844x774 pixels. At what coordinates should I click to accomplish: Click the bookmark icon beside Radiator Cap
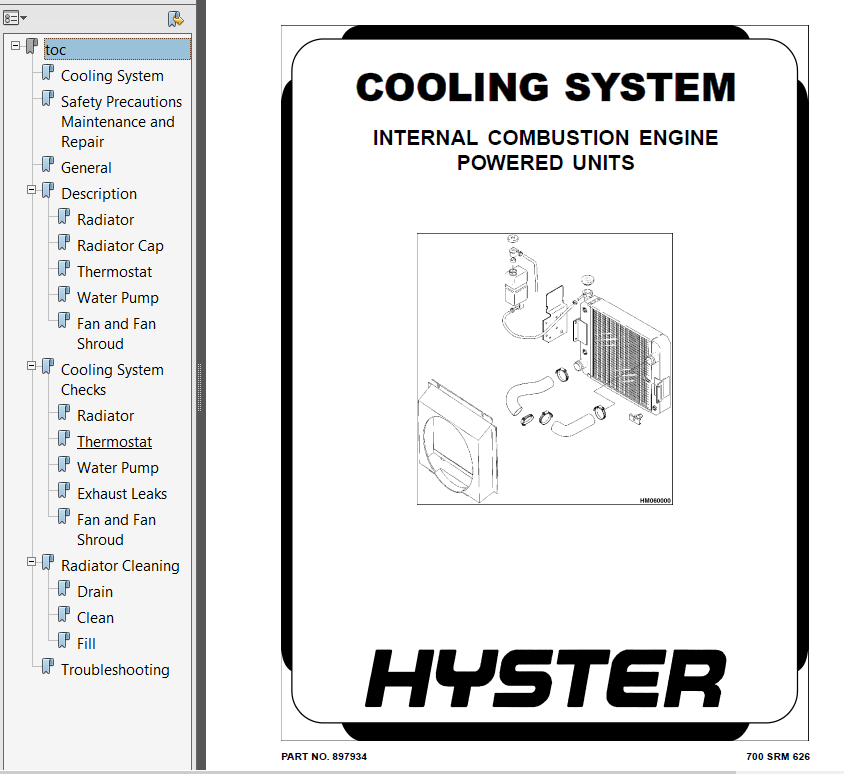[x=64, y=242]
